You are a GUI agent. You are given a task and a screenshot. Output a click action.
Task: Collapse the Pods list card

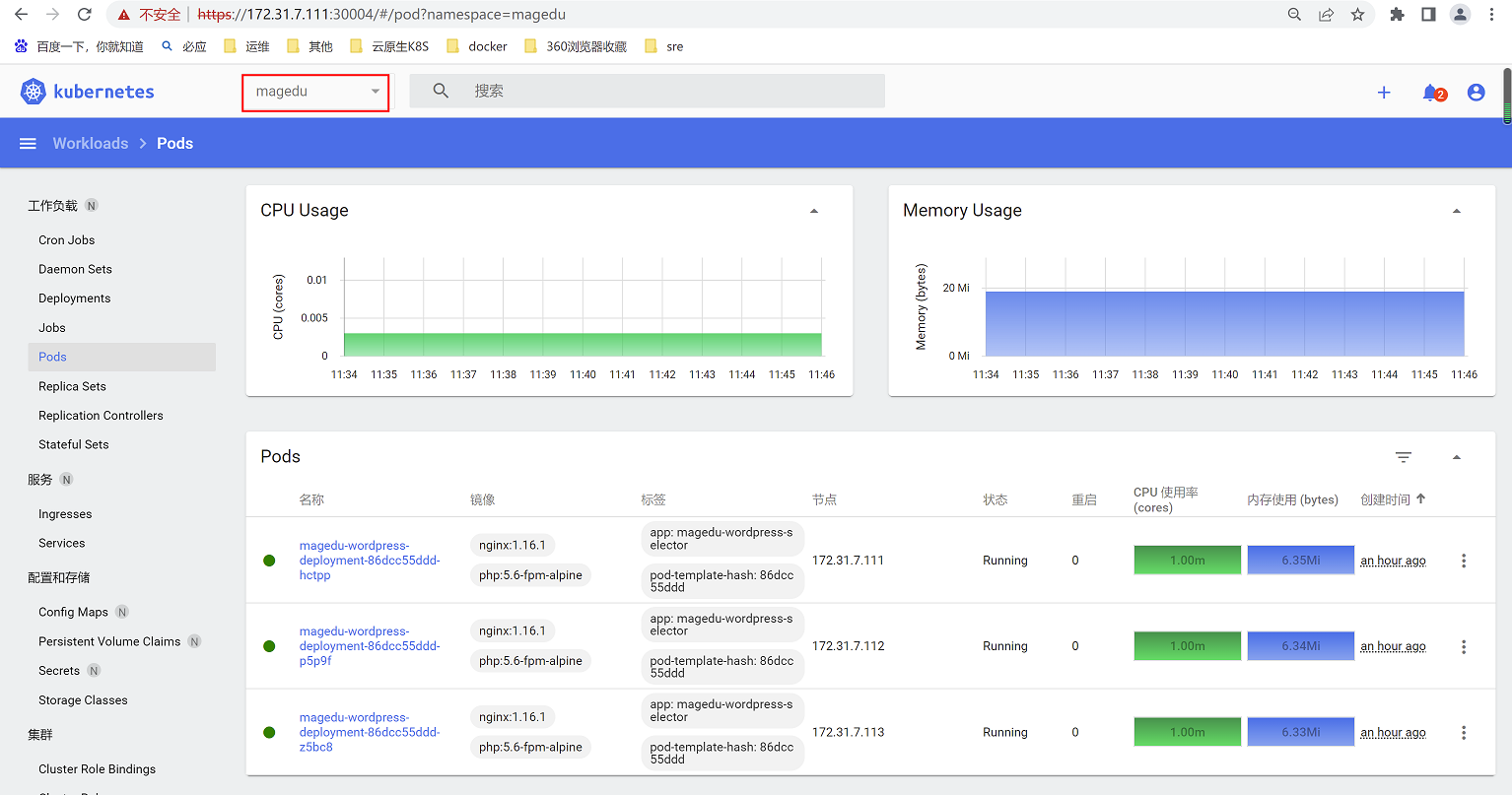coord(1456,457)
